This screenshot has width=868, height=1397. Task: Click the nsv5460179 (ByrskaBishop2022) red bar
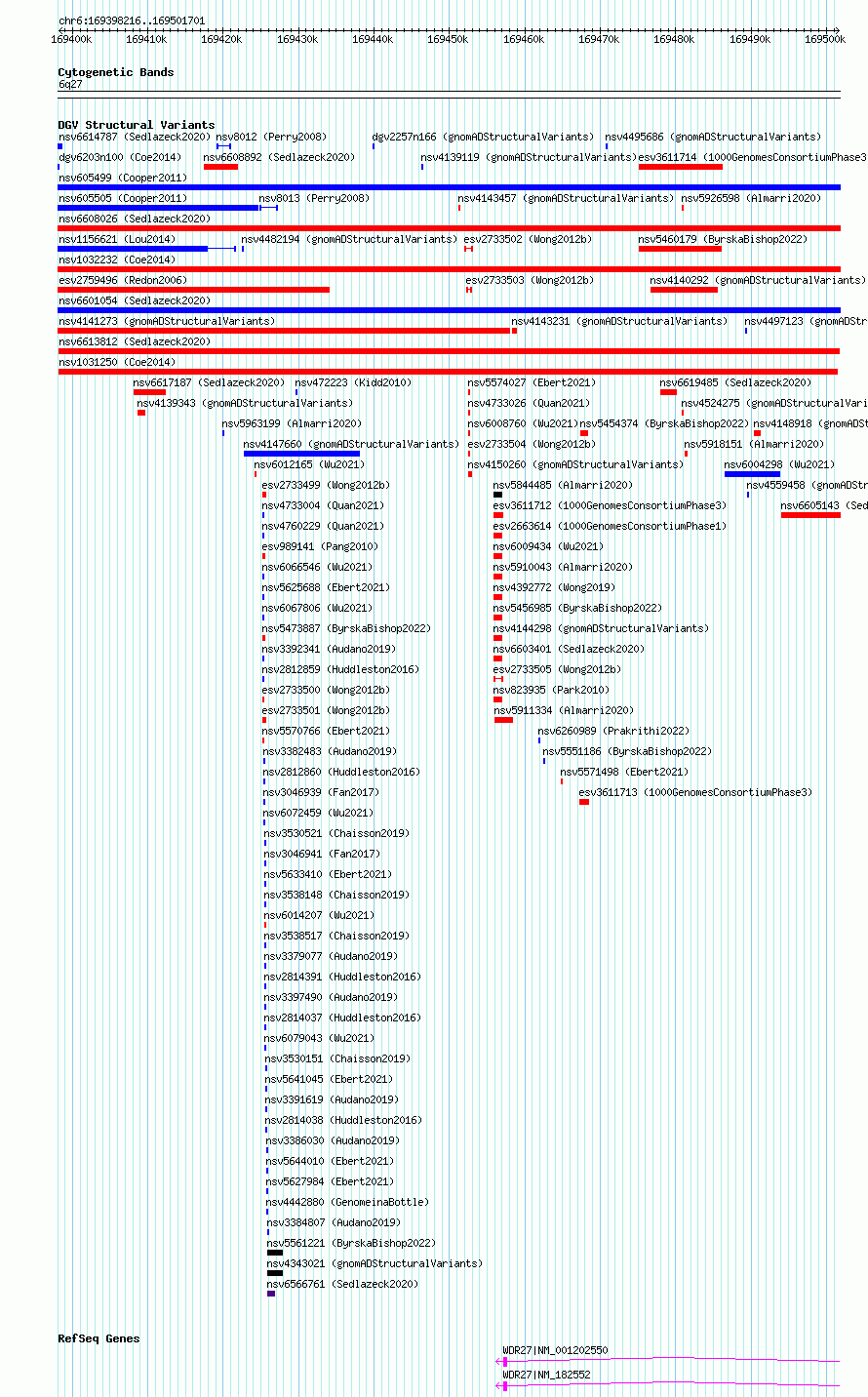click(680, 249)
